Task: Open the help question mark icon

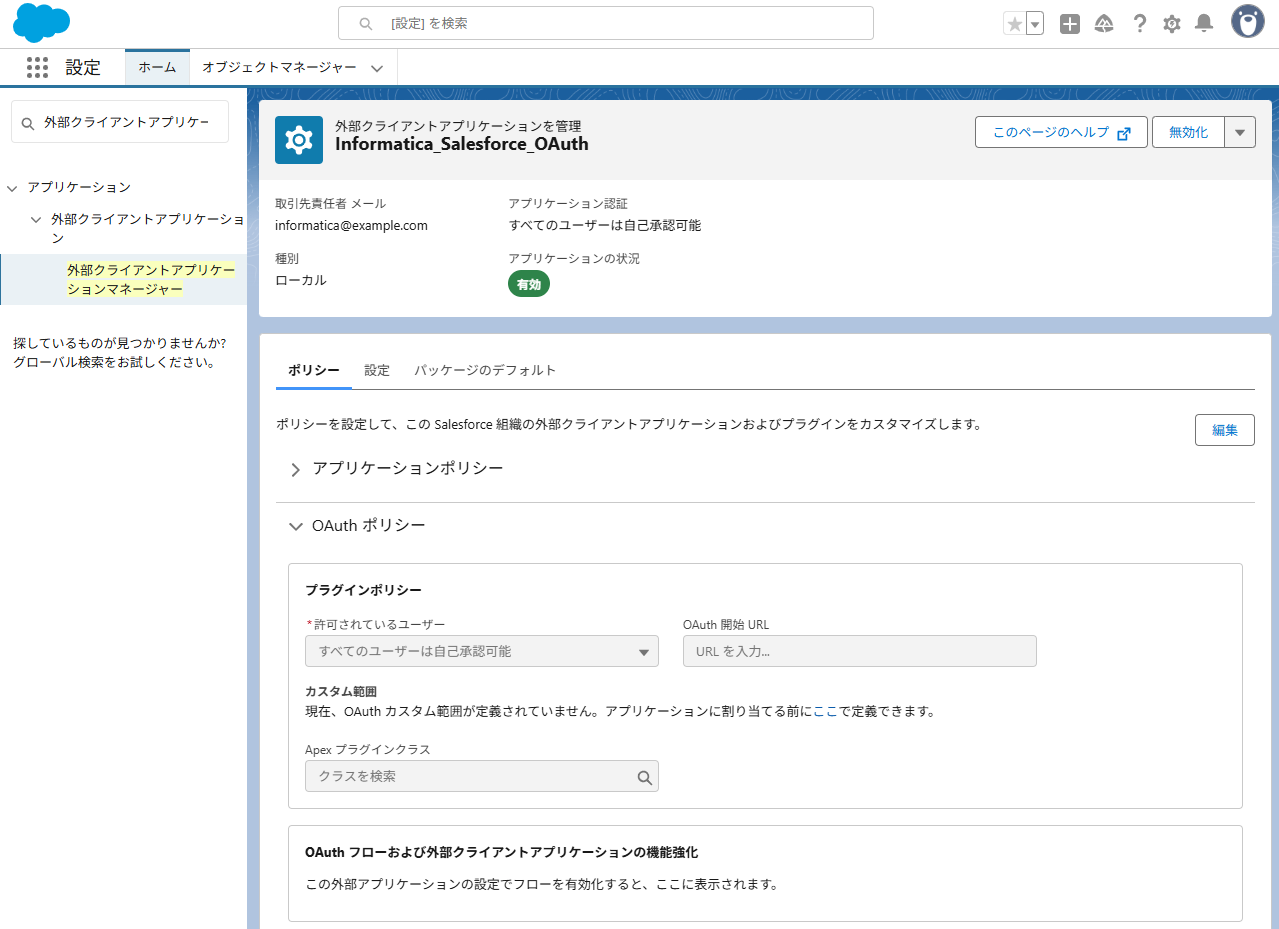Action: [x=1139, y=24]
